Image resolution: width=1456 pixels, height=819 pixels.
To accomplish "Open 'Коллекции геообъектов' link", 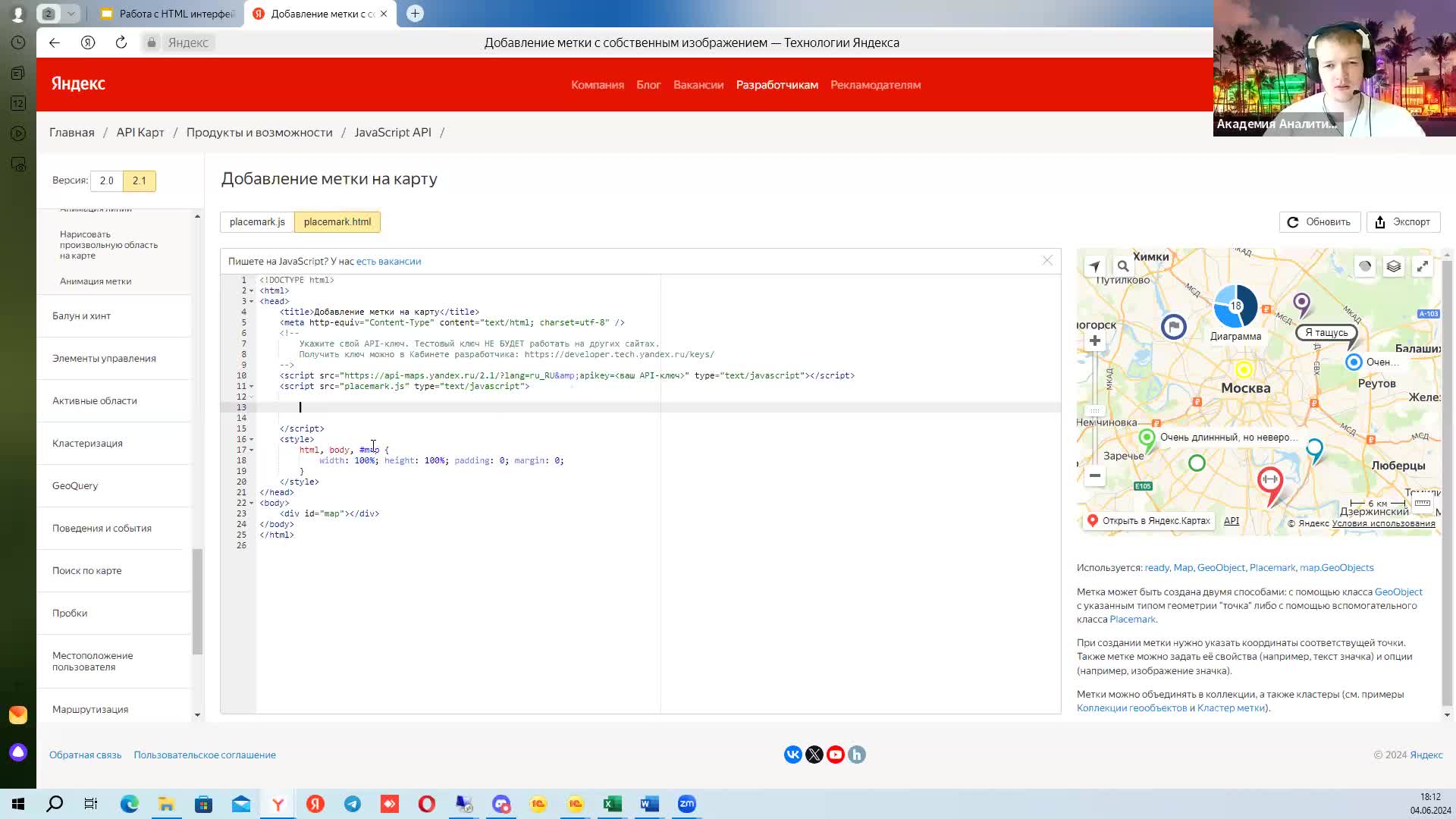I will (x=1131, y=708).
